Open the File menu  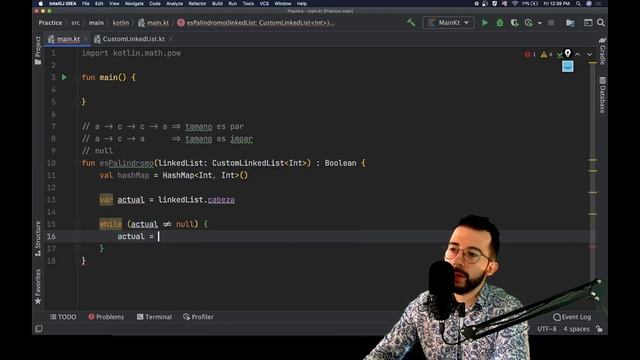tap(86, 3)
